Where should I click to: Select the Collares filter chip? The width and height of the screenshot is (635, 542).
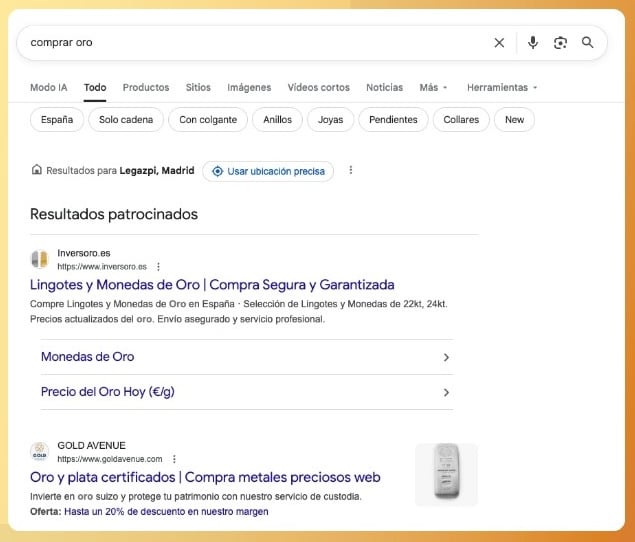point(461,119)
